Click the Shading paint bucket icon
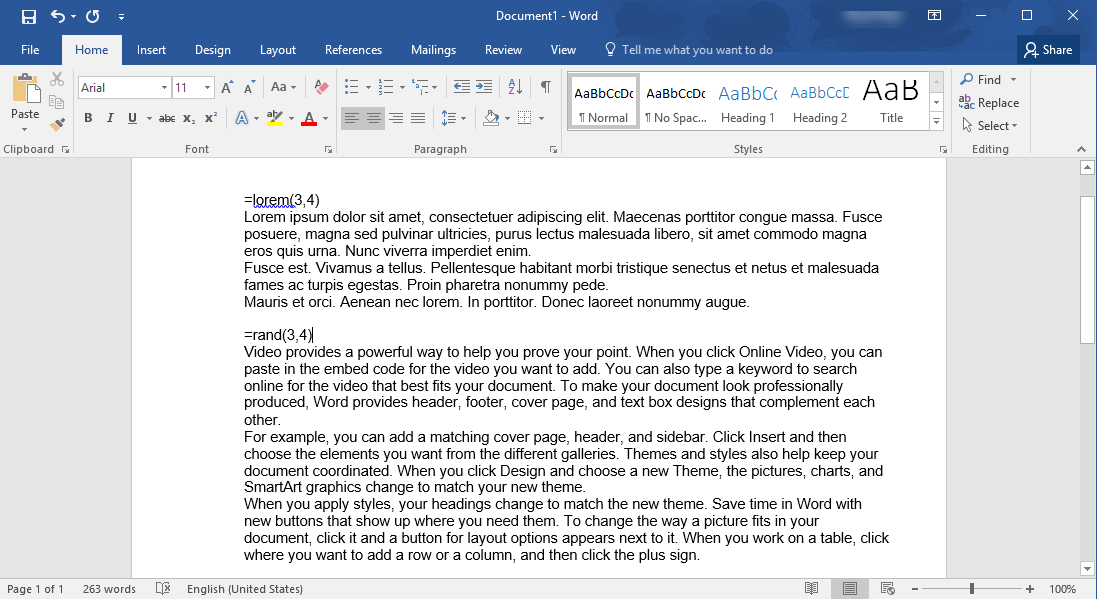This screenshot has width=1097, height=599. click(x=491, y=118)
